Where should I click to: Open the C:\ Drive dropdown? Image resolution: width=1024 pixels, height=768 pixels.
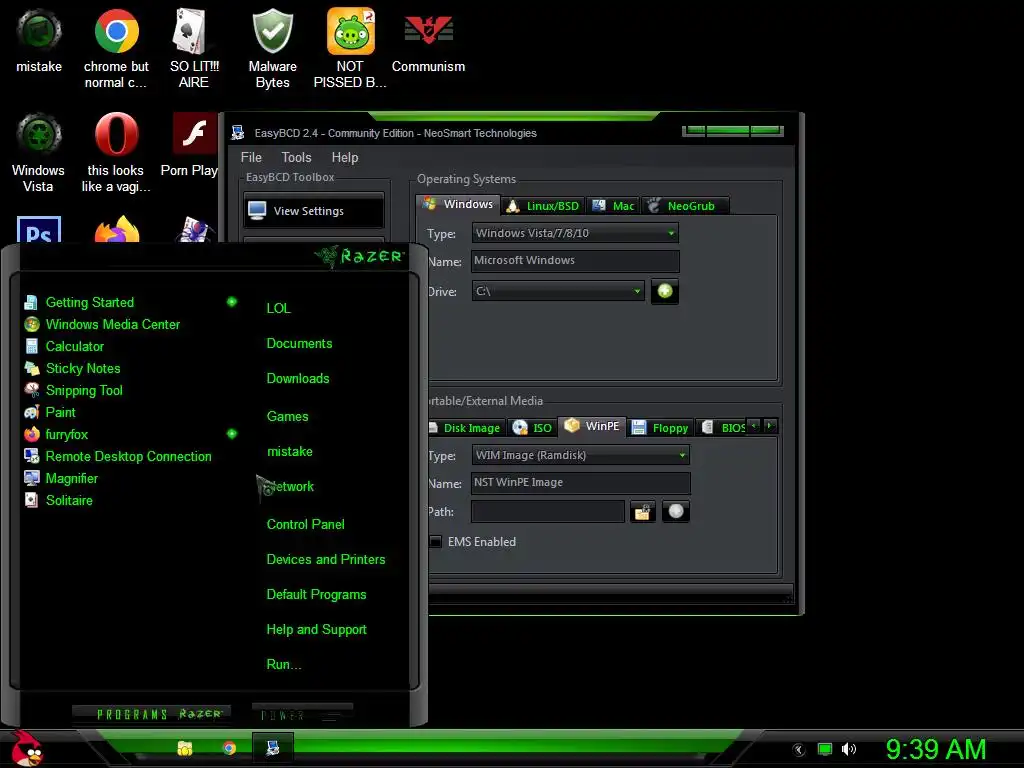558,291
